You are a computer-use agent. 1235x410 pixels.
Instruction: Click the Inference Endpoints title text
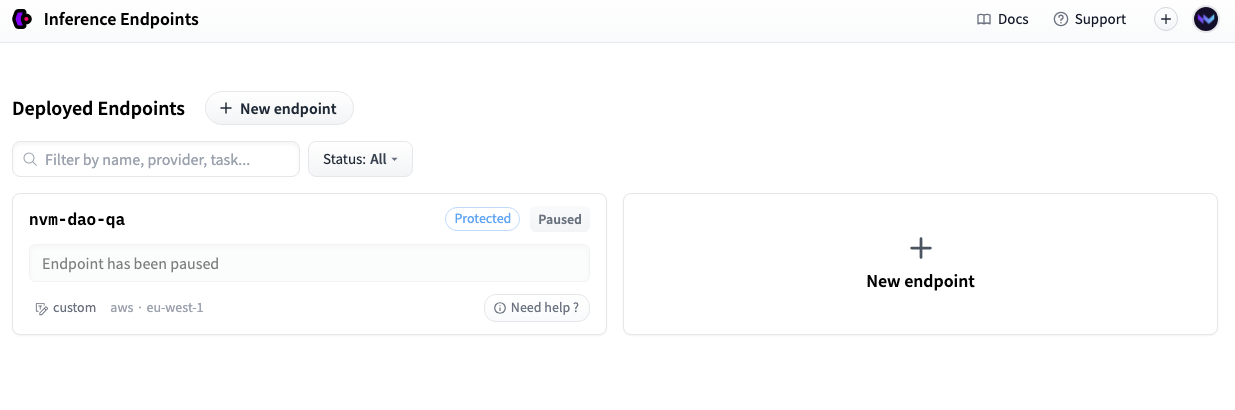point(121,19)
